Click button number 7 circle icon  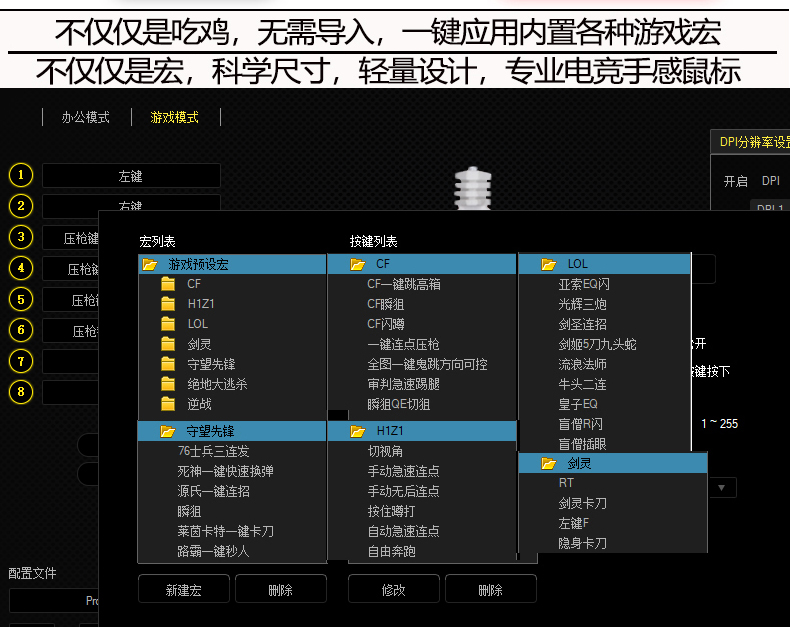(21, 361)
